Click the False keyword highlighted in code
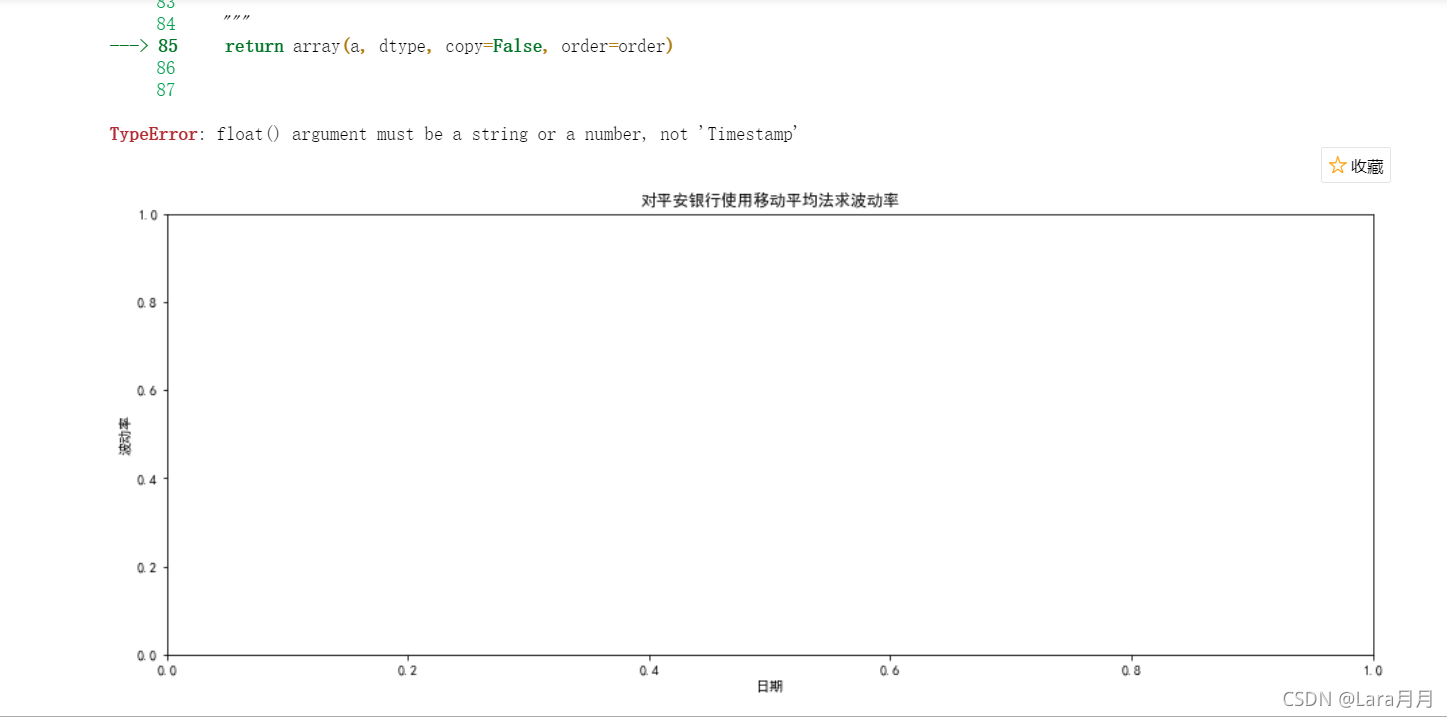Viewport: 1447px width, 717px height. [517, 45]
